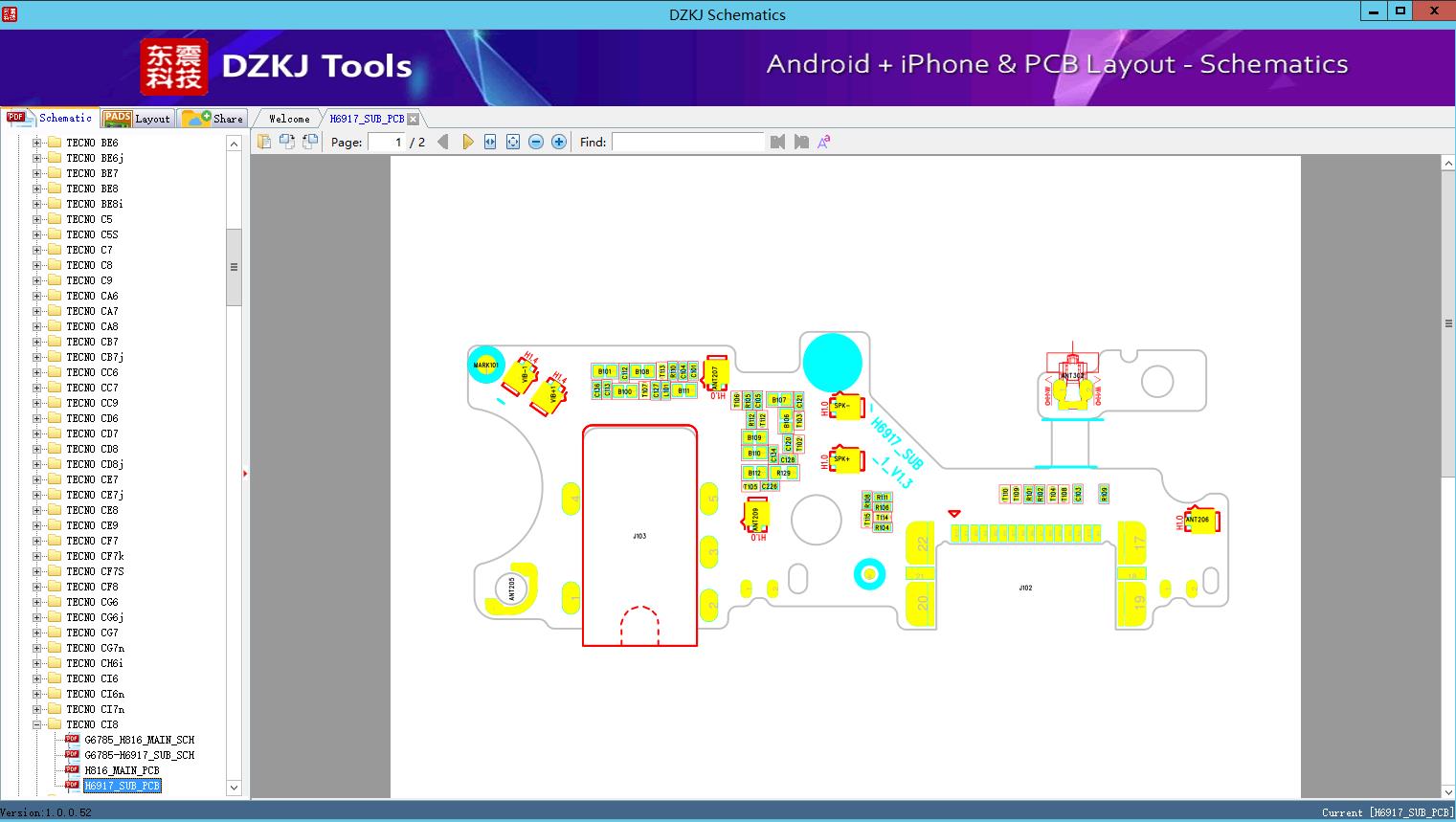Click the PDF icon beside H6917_SUB_PCB
This screenshot has width=1456, height=822.
(72, 785)
